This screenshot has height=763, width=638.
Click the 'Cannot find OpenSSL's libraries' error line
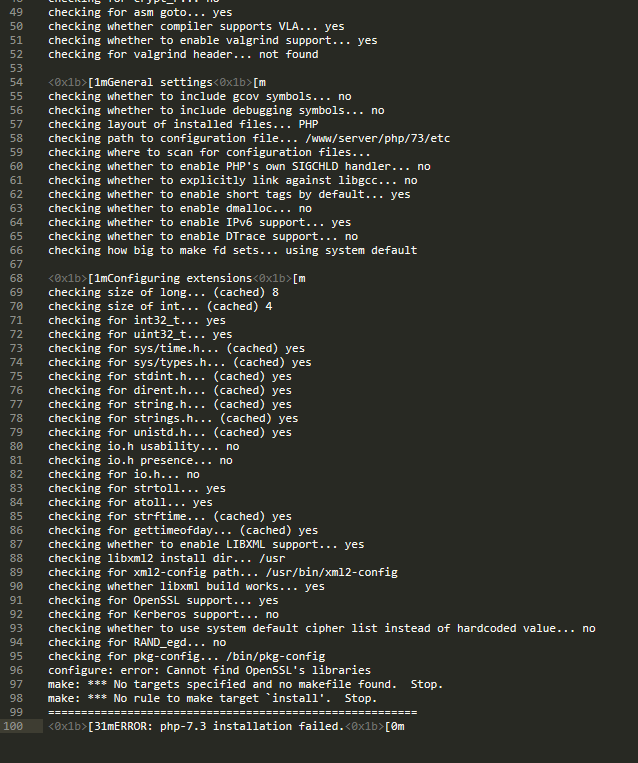(x=209, y=671)
